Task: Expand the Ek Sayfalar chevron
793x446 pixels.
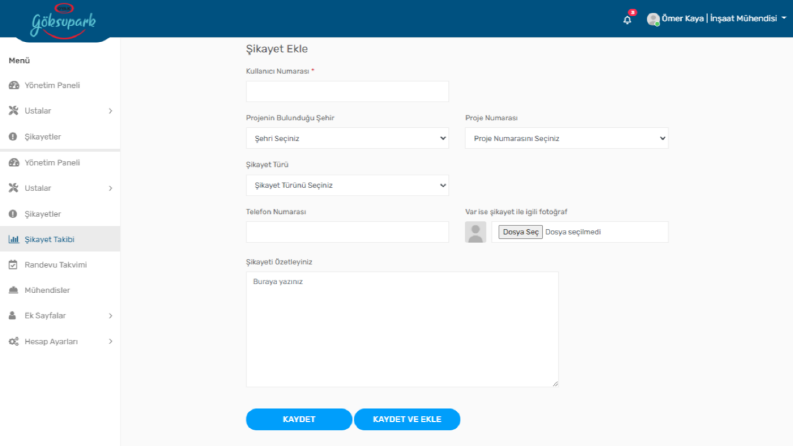Action: [x=110, y=316]
